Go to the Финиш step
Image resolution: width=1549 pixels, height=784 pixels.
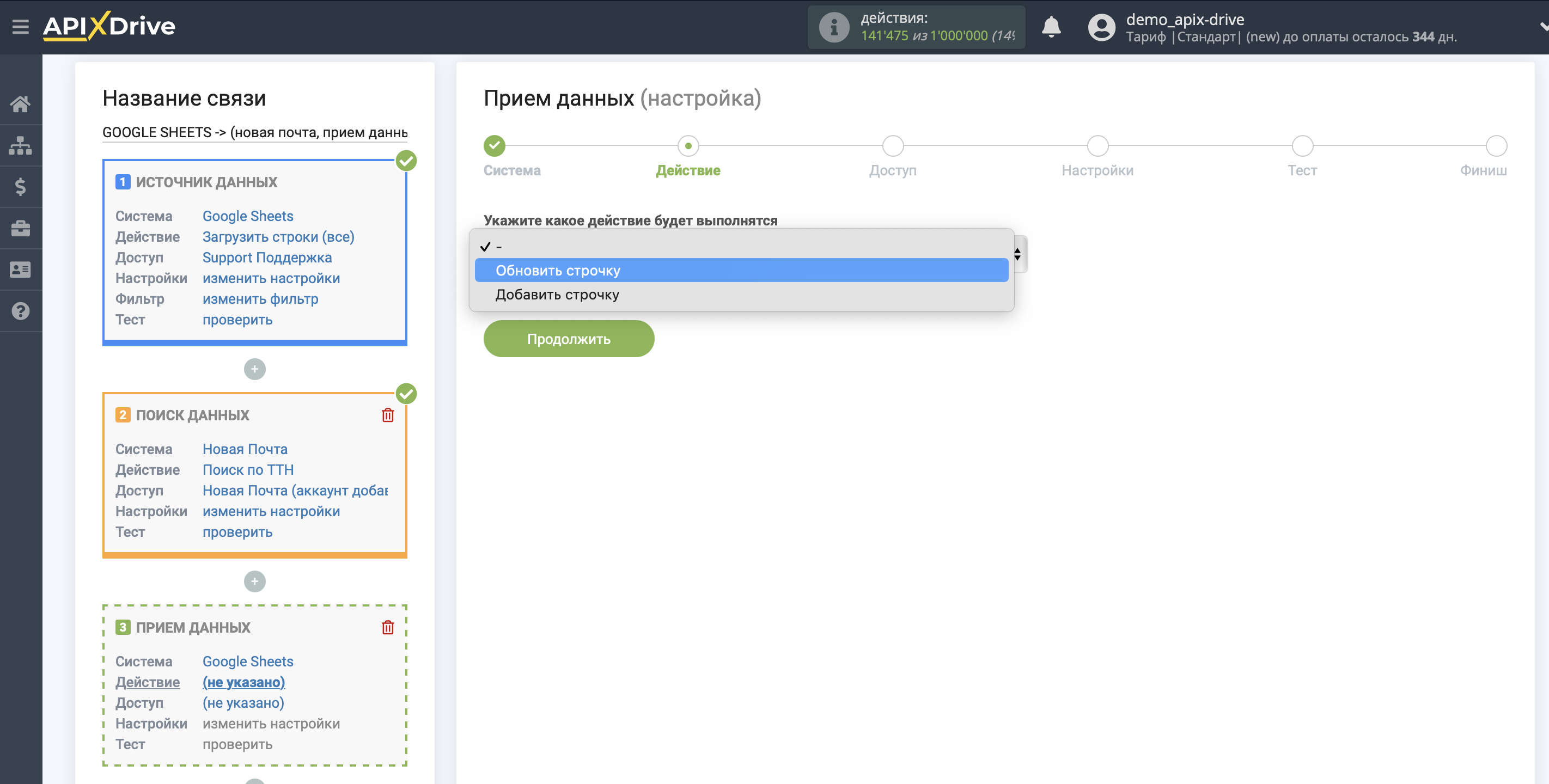pos(1496,145)
